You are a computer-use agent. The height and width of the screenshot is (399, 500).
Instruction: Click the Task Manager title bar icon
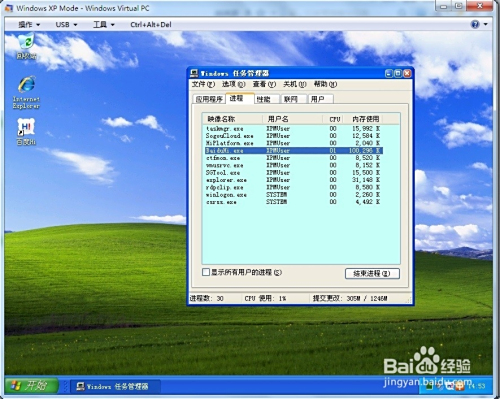pyautogui.click(x=194, y=73)
